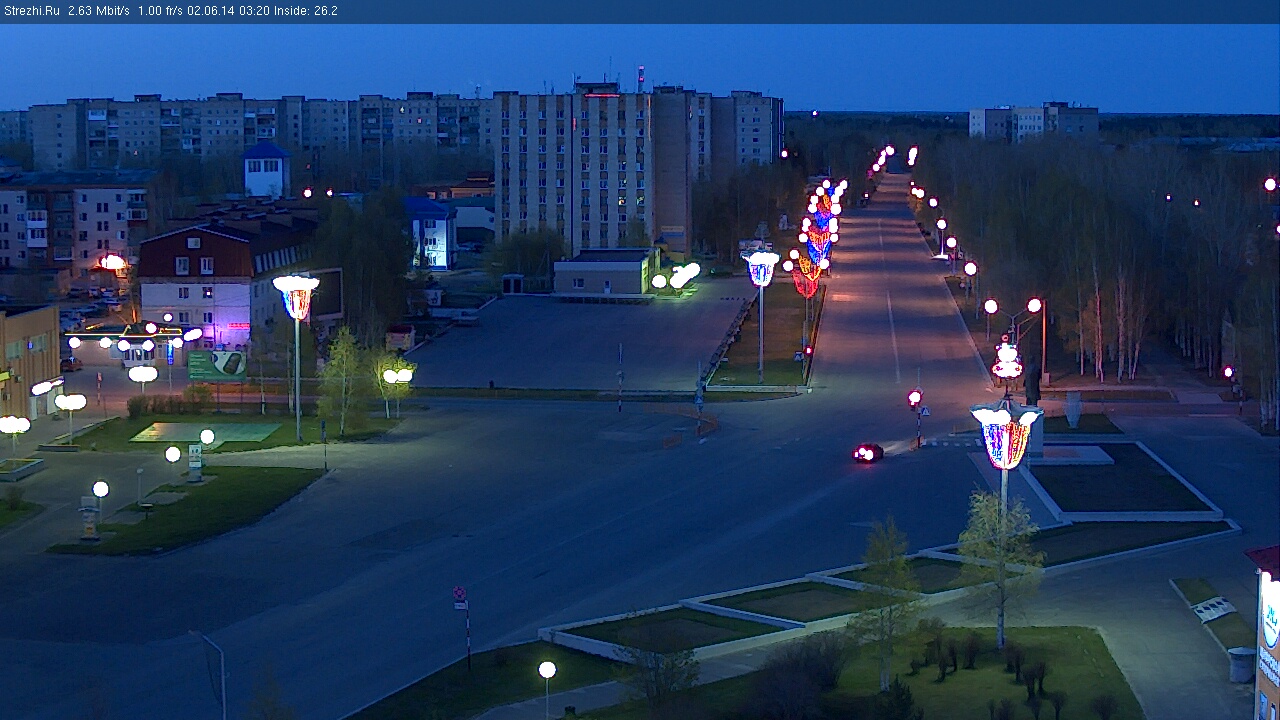Screen dimensions: 1280x720
Task: Click the 1.00 fr/s frame rate value
Action: (160, 11)
